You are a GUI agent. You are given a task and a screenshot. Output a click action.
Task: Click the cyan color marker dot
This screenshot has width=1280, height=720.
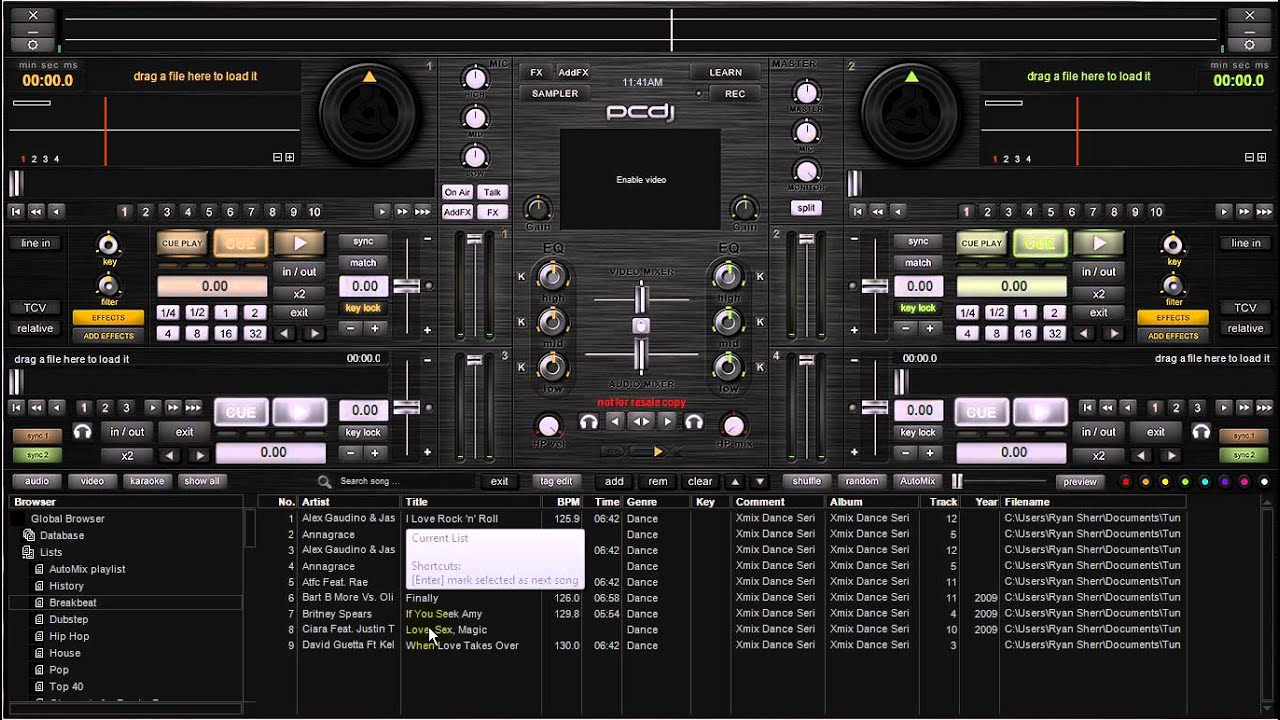(x=1204, y=482)
